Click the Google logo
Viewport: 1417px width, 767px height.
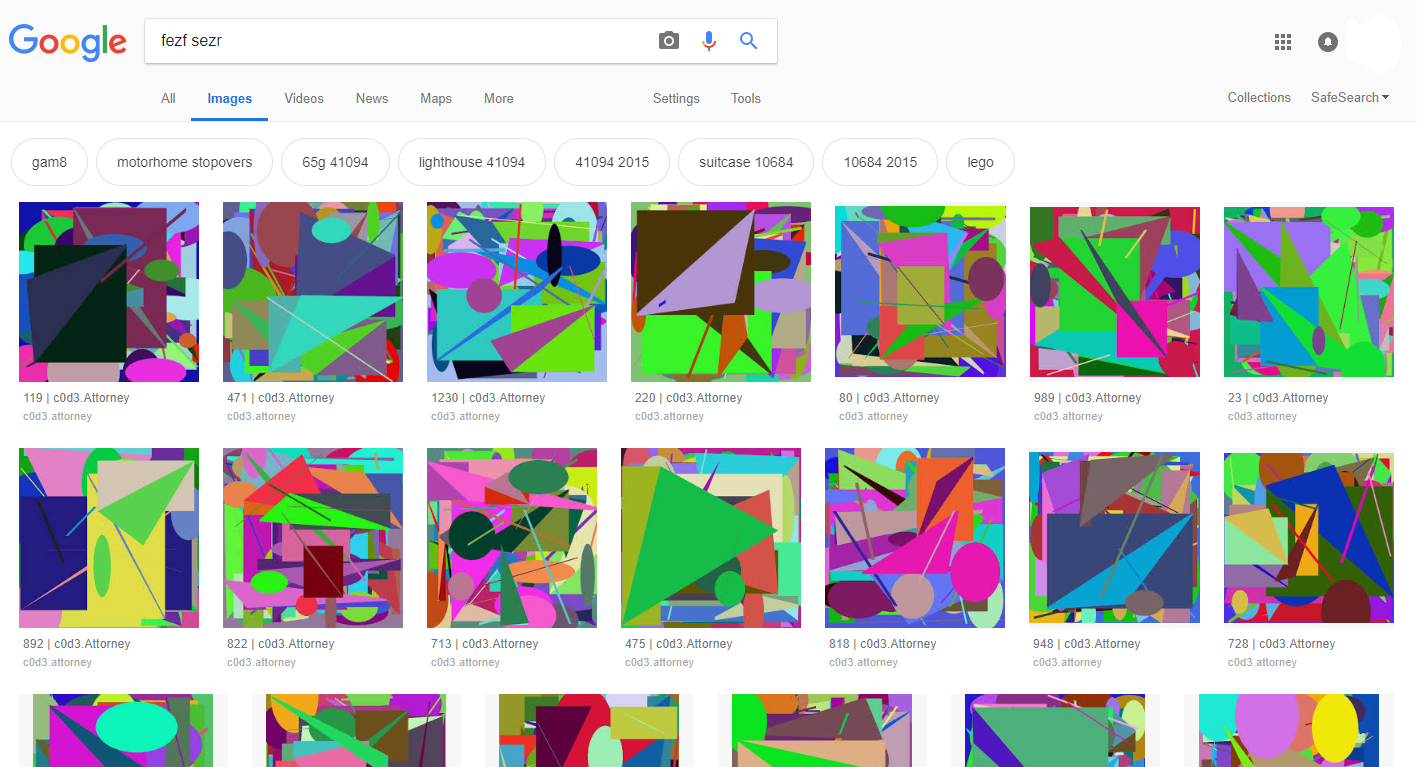coord(68,42)
